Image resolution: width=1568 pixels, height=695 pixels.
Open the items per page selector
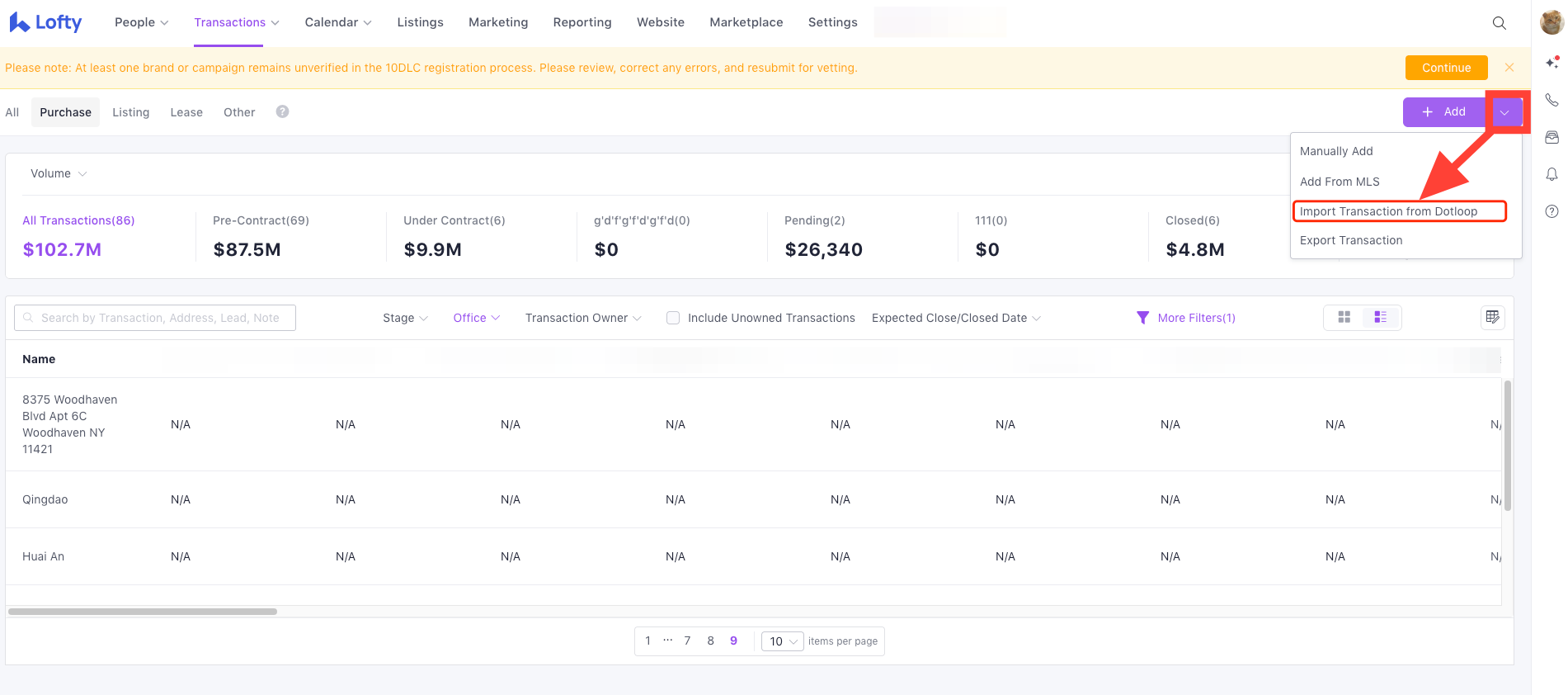782,641
